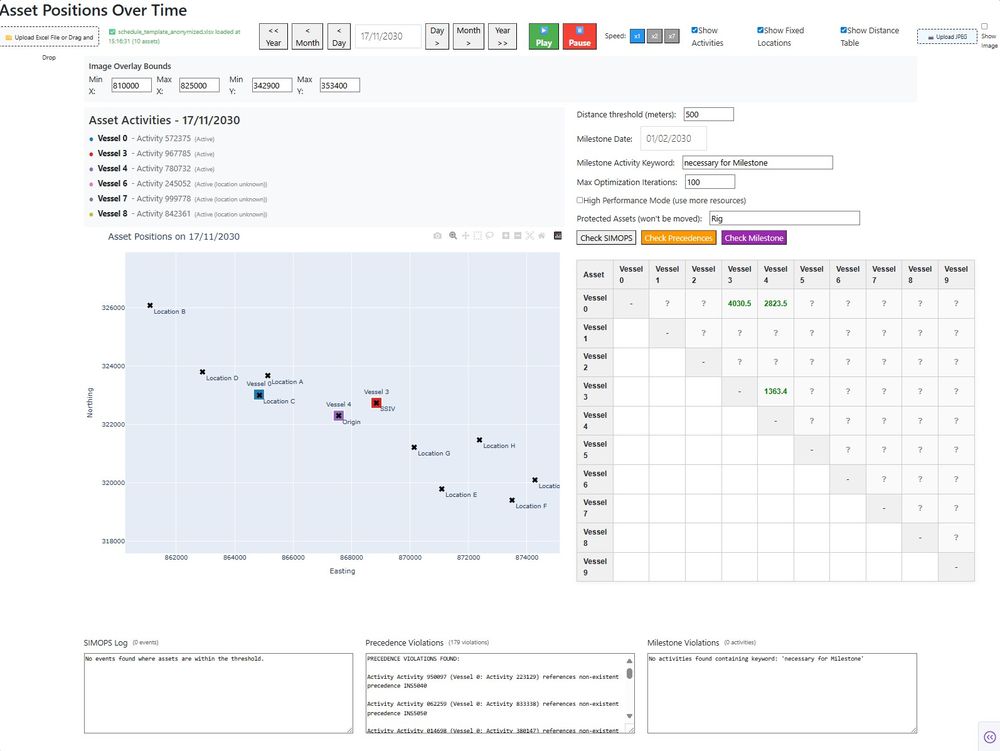This screenshot has height=751, width=1000.
Task: Click the green file loaded status icon
Action: pyautogui.click(x=112, y=31)
